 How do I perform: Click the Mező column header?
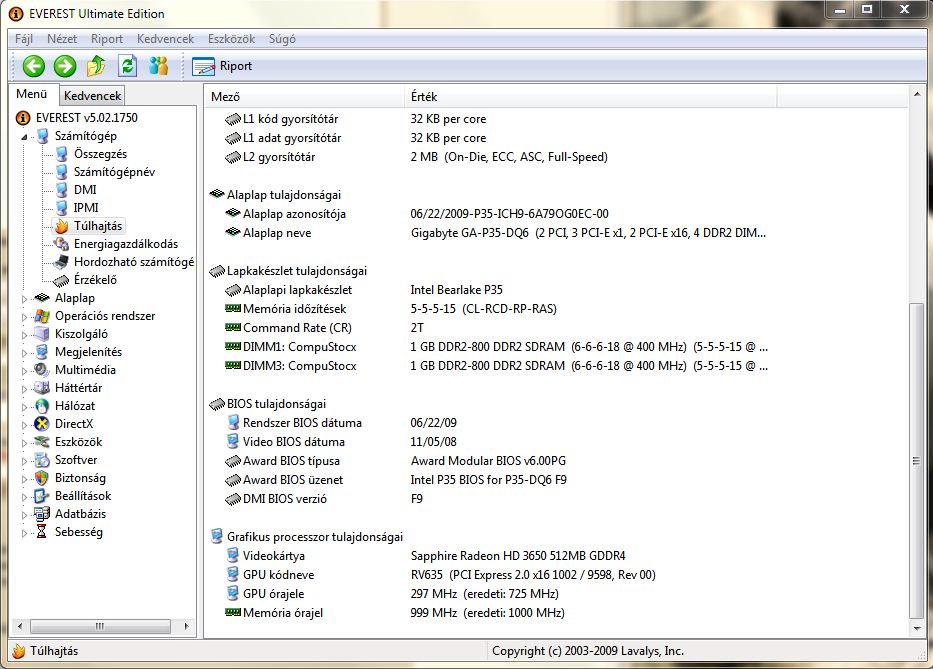coord(305,96)
